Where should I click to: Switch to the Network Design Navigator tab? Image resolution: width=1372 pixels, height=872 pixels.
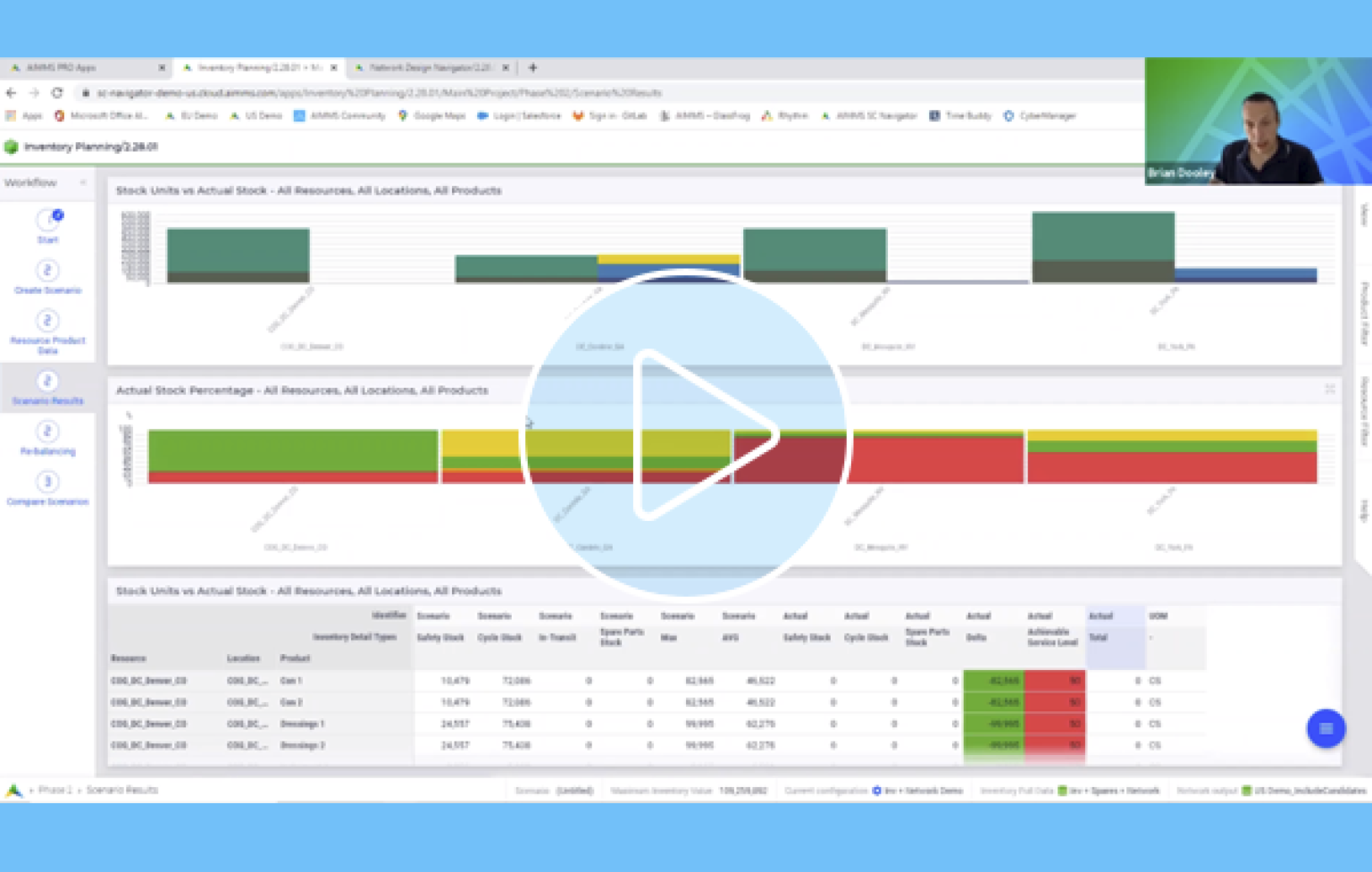coord(429,67)
